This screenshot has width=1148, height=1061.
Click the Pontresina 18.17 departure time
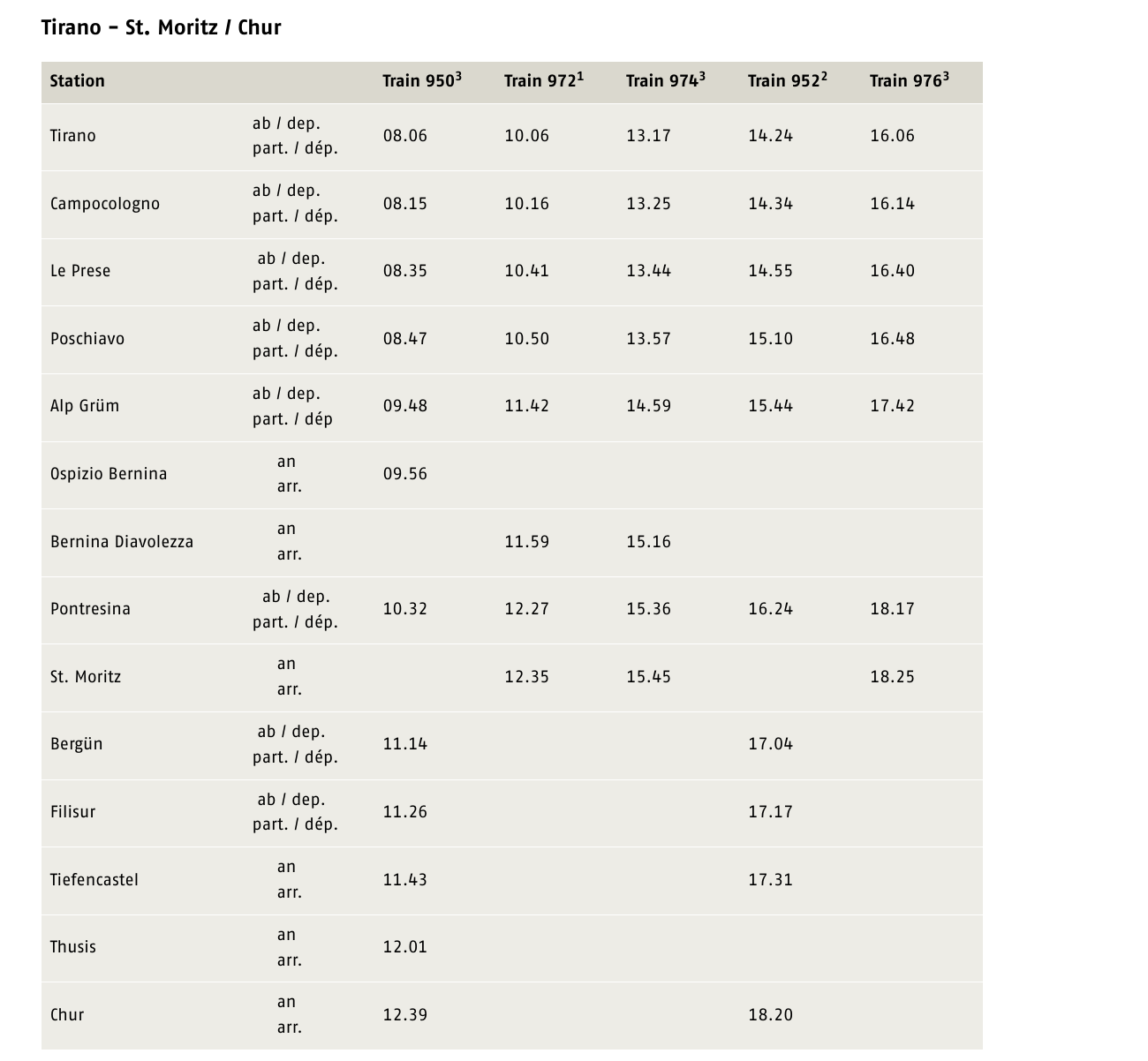click(893, 609)
